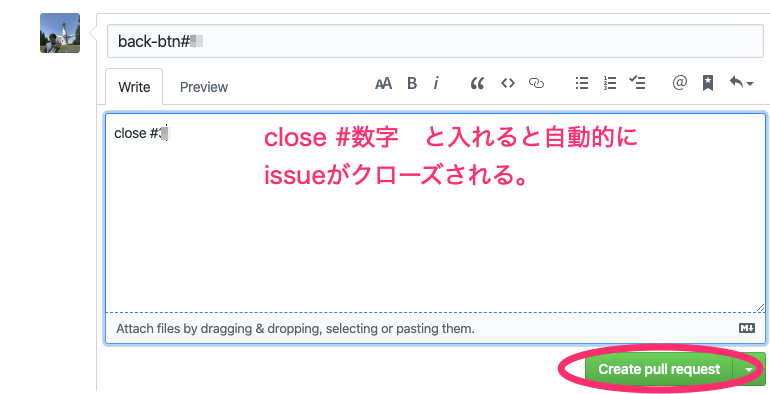Viewport: 770px width, 394px height.
Task: Mention a user with the @ icon
Action: tap(680, 83)
